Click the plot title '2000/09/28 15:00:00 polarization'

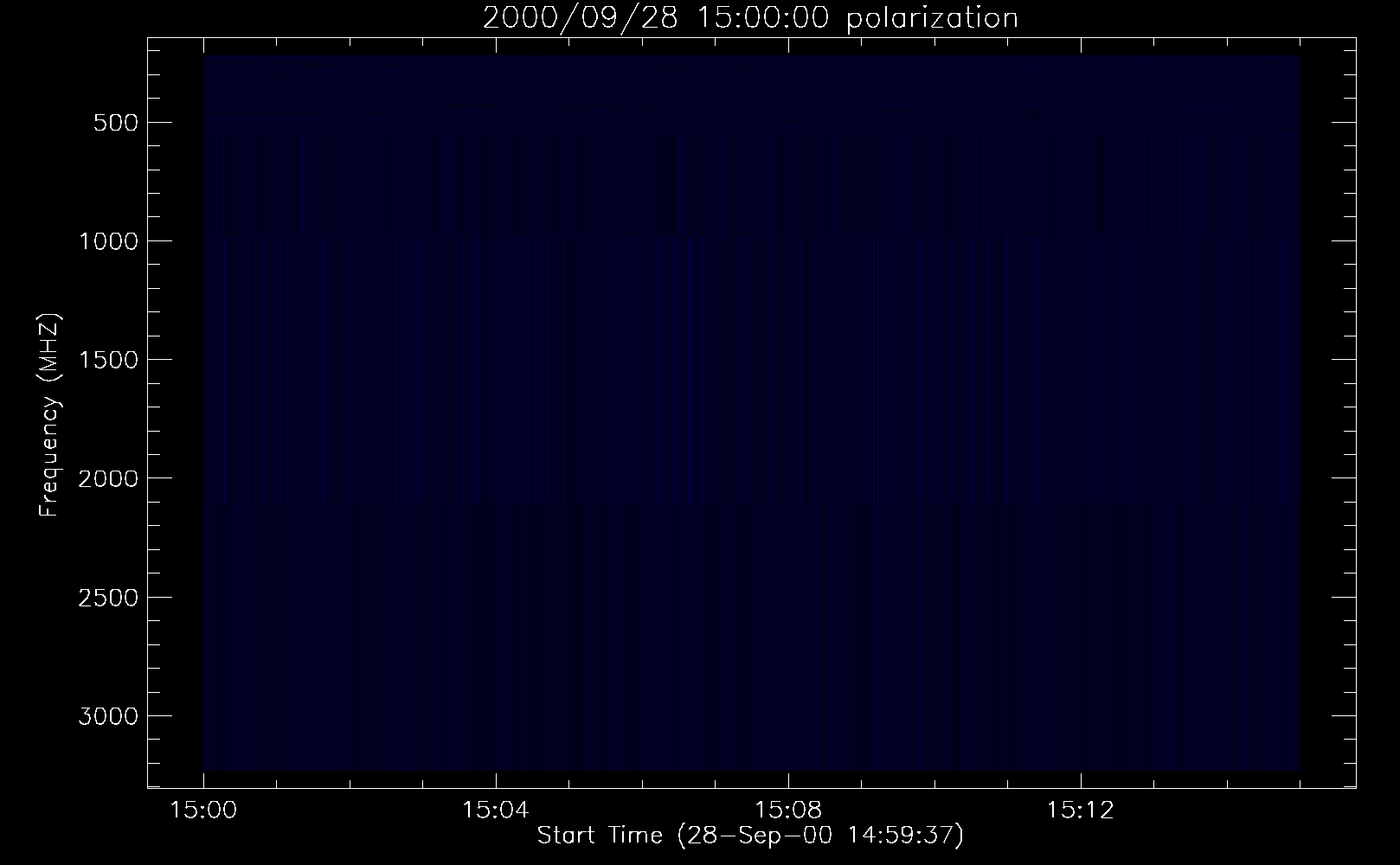click(750, 18)
